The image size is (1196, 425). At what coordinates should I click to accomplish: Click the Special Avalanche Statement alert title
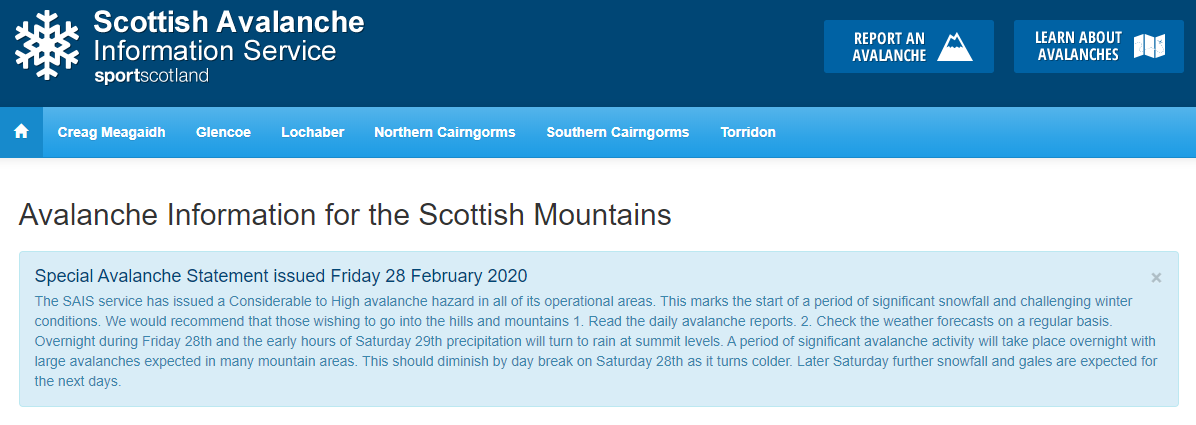[x=280, y=275]
